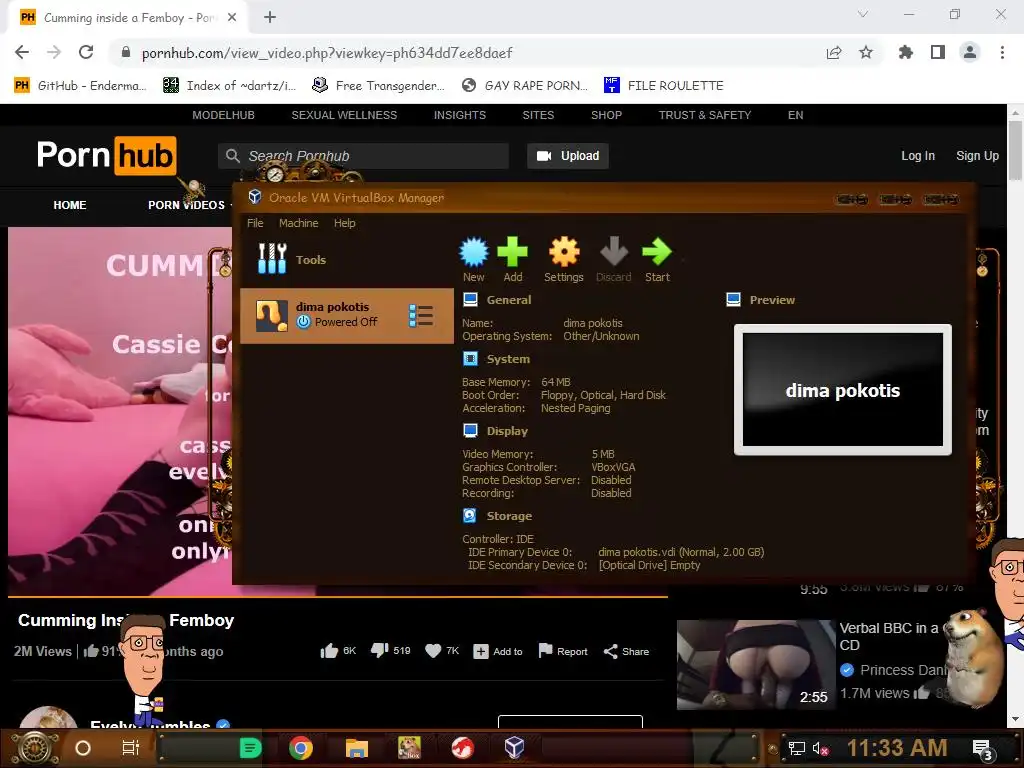The height and width of the screenshot is (768, 1024).
Task: Select the dima pokotis VM entry
Action: click(347, 315)
